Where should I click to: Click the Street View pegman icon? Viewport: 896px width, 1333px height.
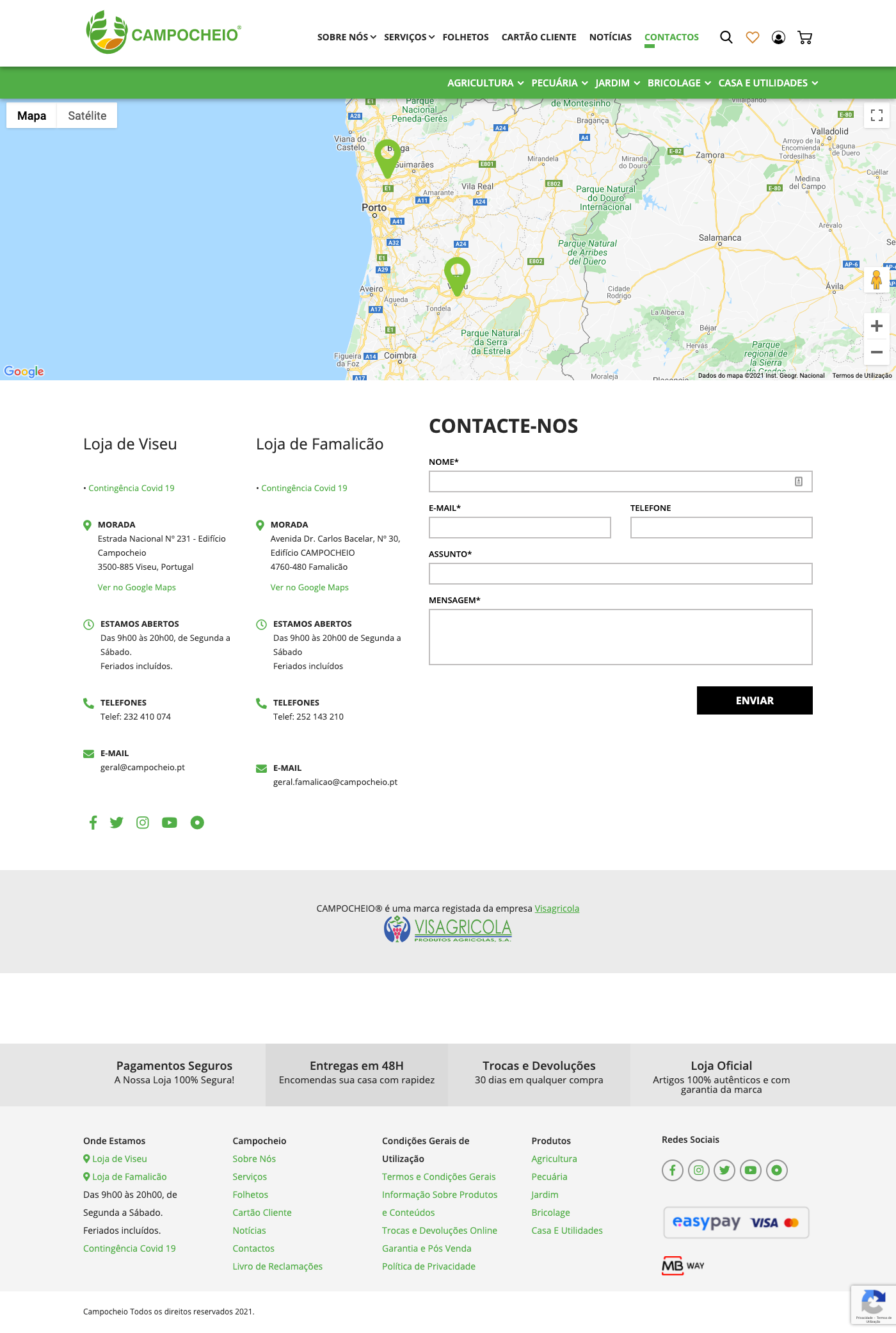[x=876, y=280]
